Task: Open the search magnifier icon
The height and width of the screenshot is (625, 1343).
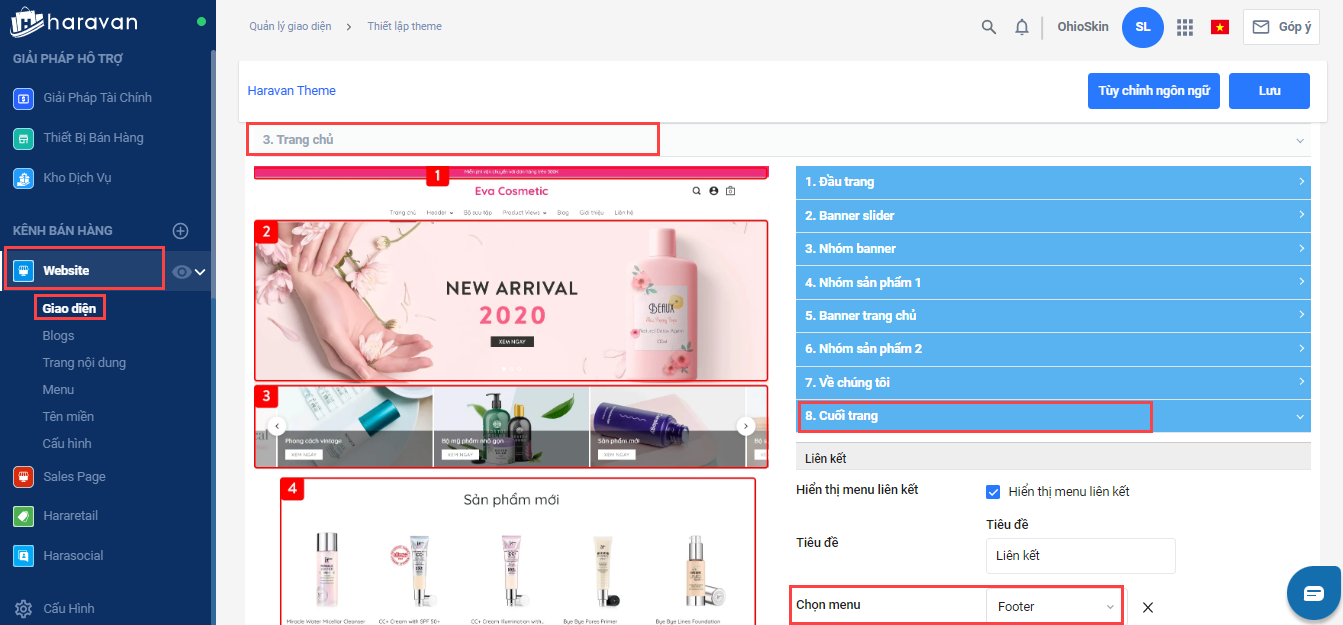Action: pos(989,27)
